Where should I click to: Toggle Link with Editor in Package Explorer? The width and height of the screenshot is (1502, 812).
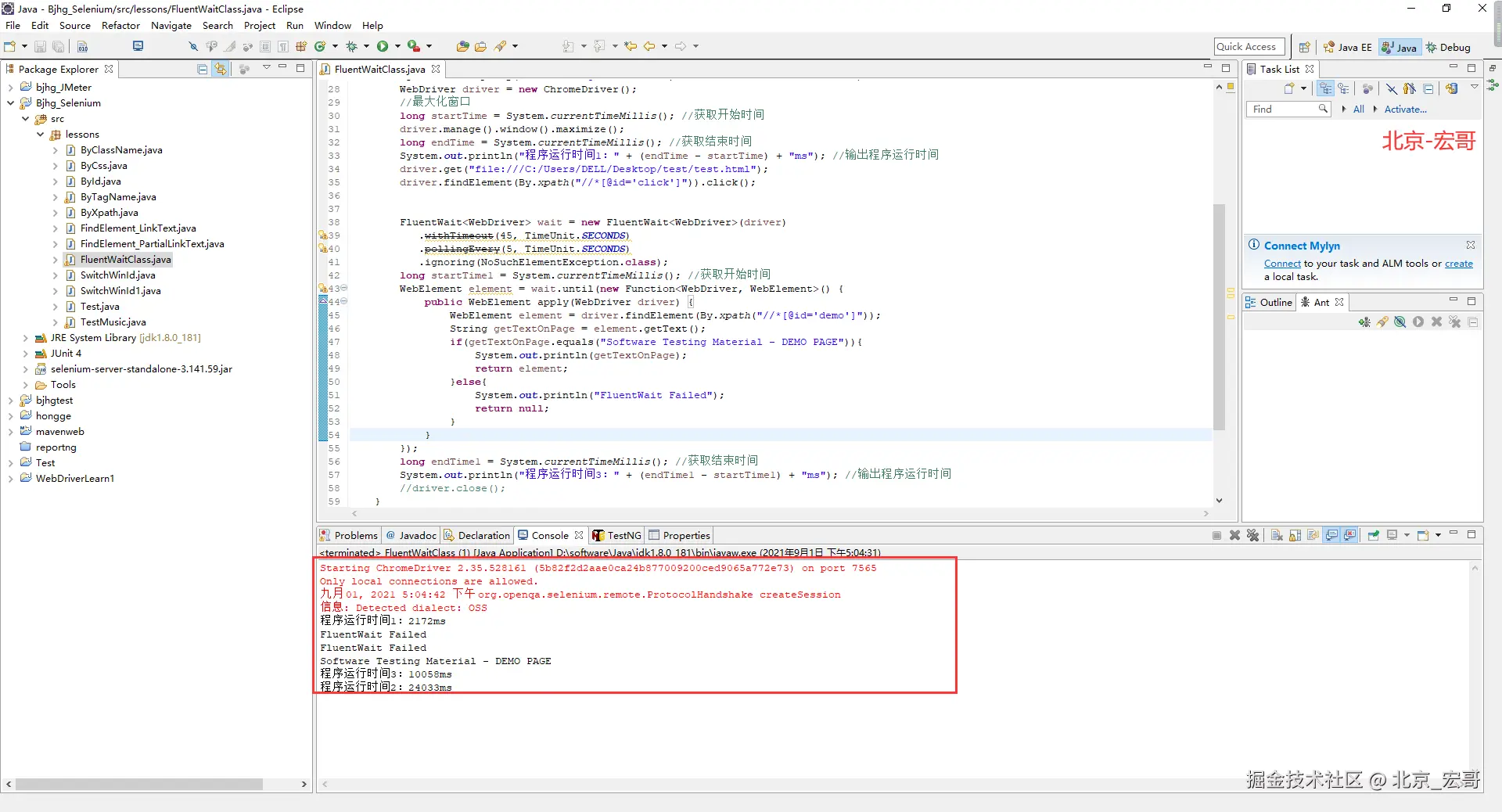221,70
